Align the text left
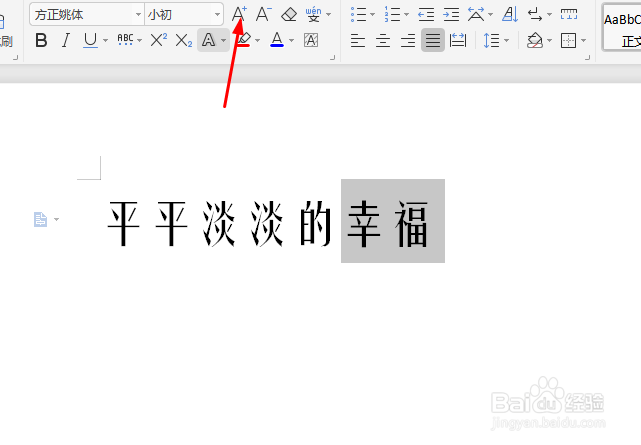This screenshot has width=641, height=445. click(358, 40)
